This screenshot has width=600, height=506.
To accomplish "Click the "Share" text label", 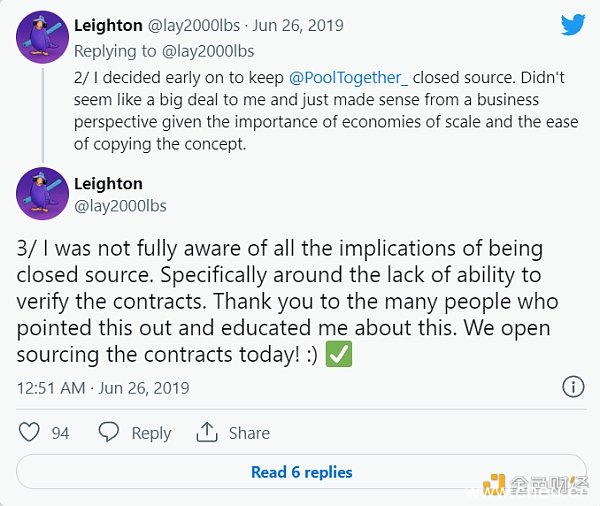I will pyautogui.click(x=249, y=433).
